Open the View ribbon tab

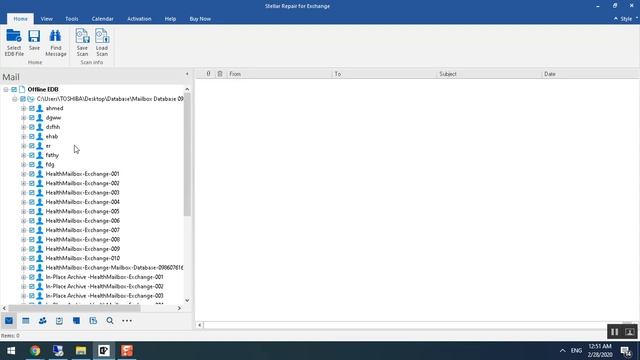tap(47, 19)
